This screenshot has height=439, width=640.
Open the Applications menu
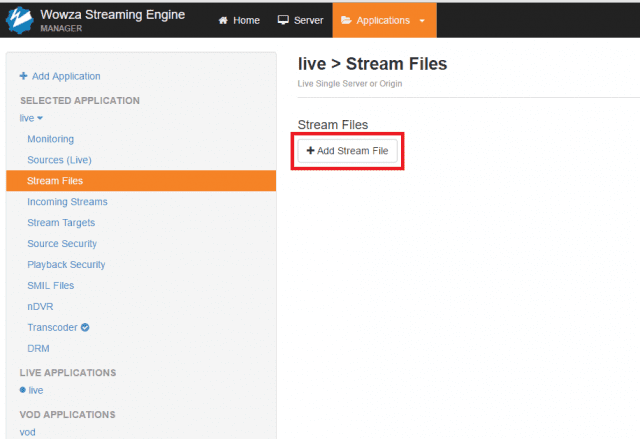pos(384,20)
